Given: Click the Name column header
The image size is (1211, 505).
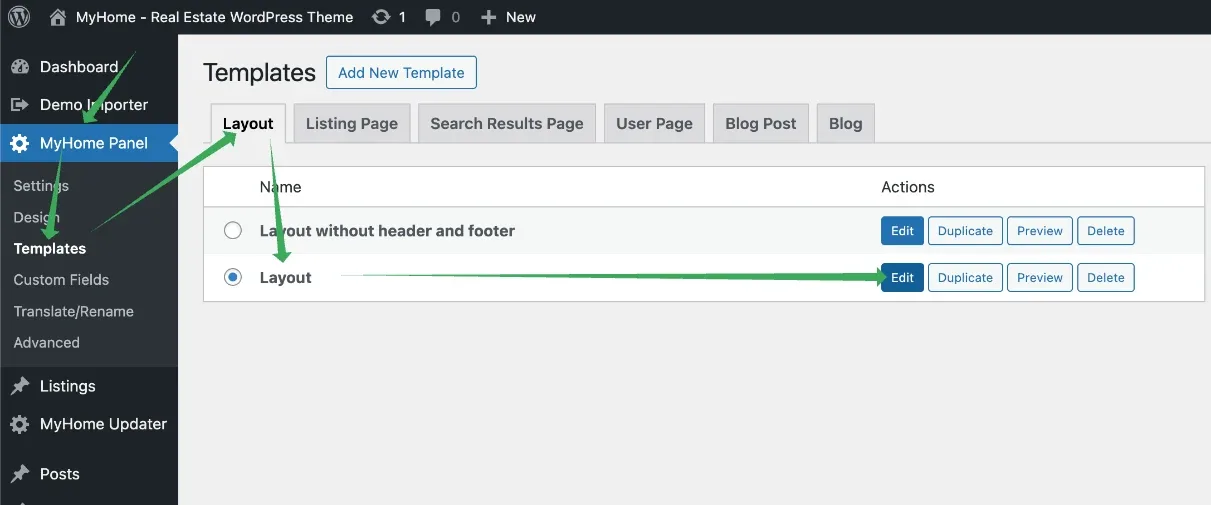Looking at the screenshot, I should pyautogui.click(x=280, y=187).
